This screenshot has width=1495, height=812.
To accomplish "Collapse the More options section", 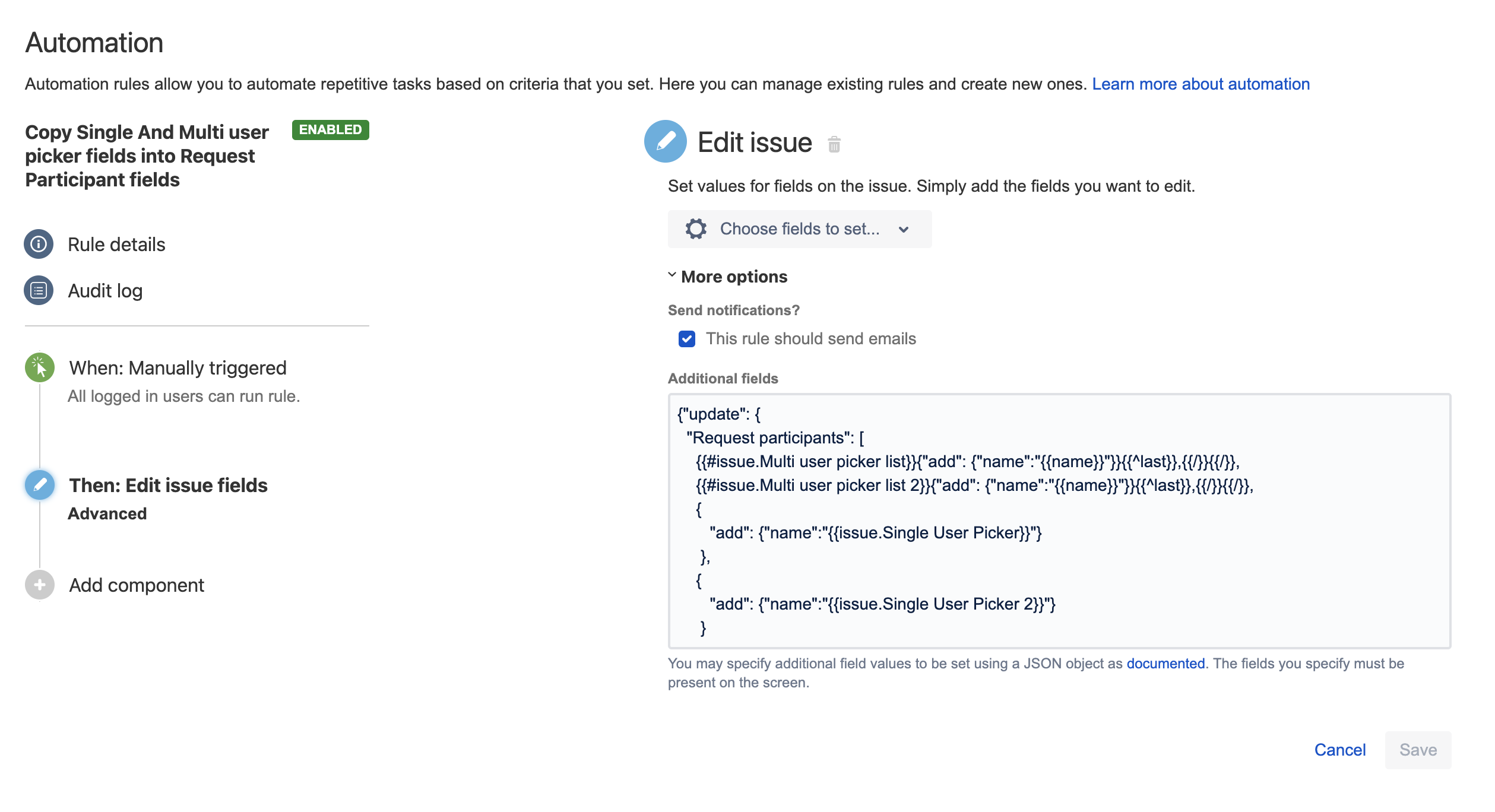I will 727,277.
